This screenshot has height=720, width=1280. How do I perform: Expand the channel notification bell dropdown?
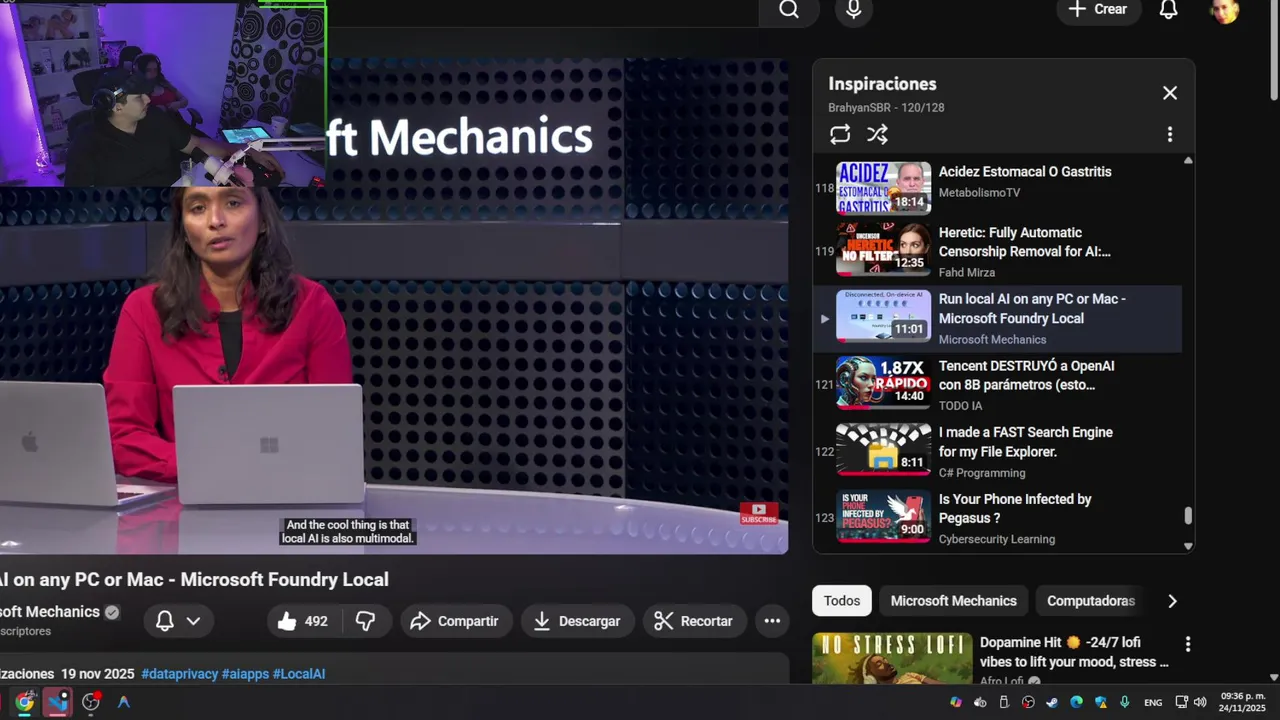click(178, 621)
